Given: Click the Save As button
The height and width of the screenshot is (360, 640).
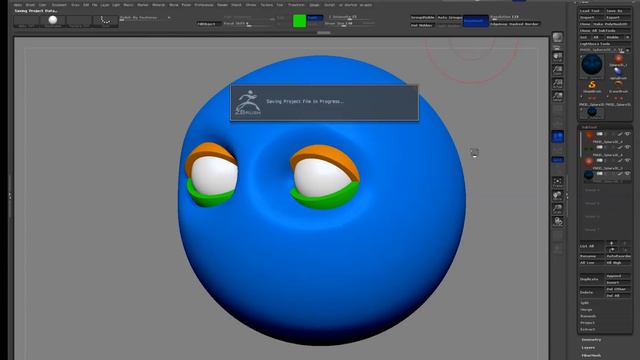Looking at the screenshot, I should pyautogui.click(x=618, y=11).
